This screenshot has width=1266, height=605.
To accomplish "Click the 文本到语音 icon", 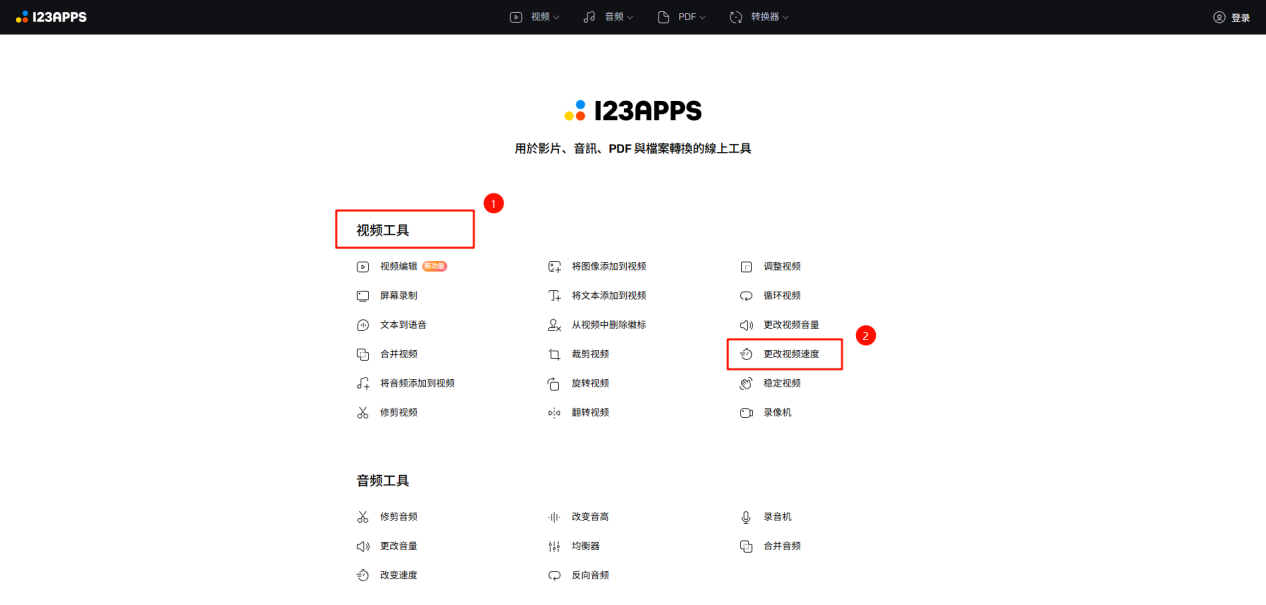I will [x=363, y=325].
